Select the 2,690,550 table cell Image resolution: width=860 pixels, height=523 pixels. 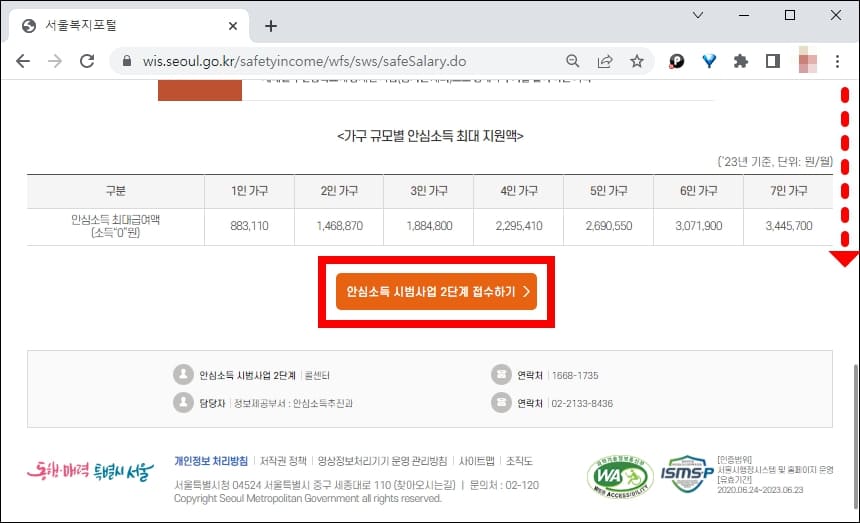tap(609, 226)
